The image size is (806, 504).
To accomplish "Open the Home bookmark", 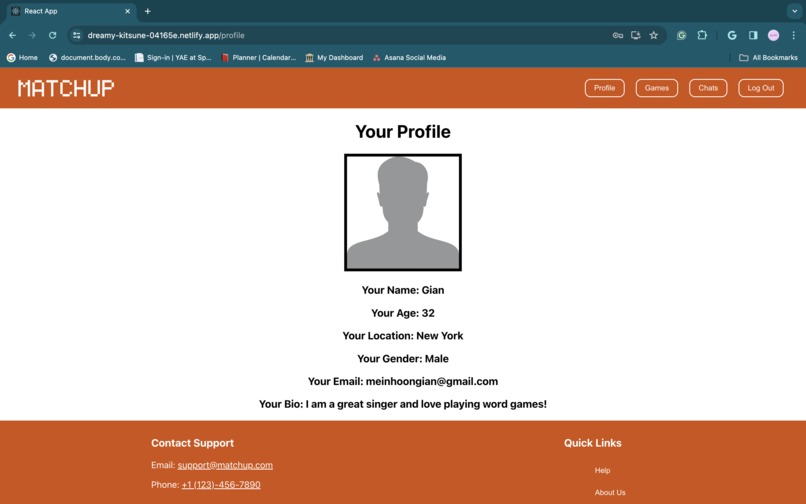I will point(22,58).
